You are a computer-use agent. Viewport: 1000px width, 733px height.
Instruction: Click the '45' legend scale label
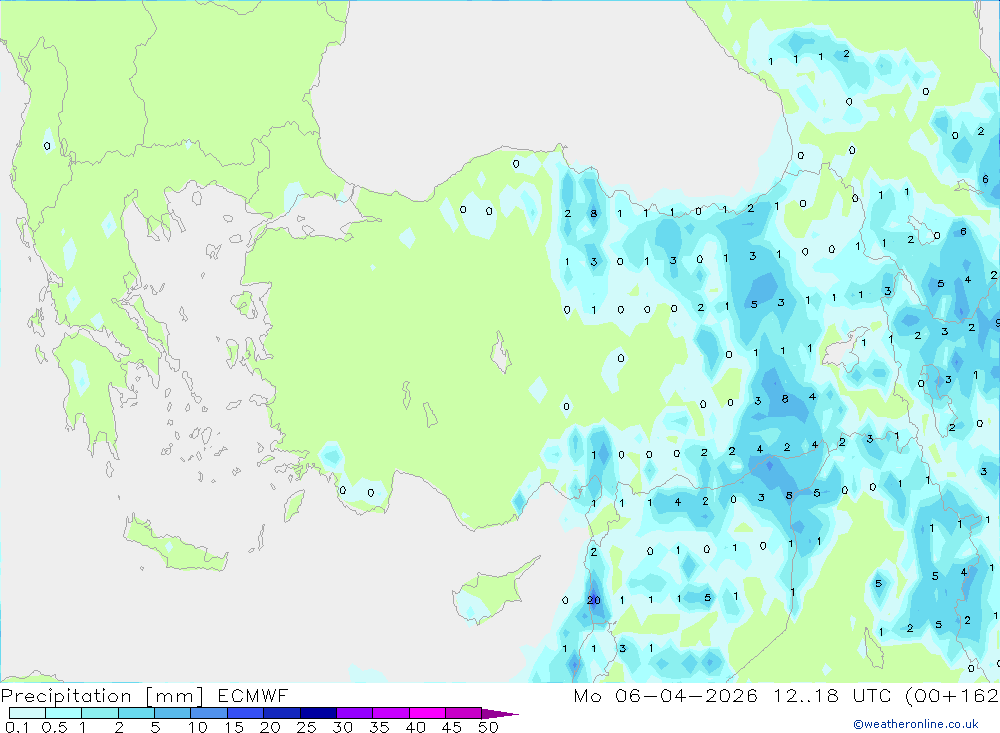point(452,727)
